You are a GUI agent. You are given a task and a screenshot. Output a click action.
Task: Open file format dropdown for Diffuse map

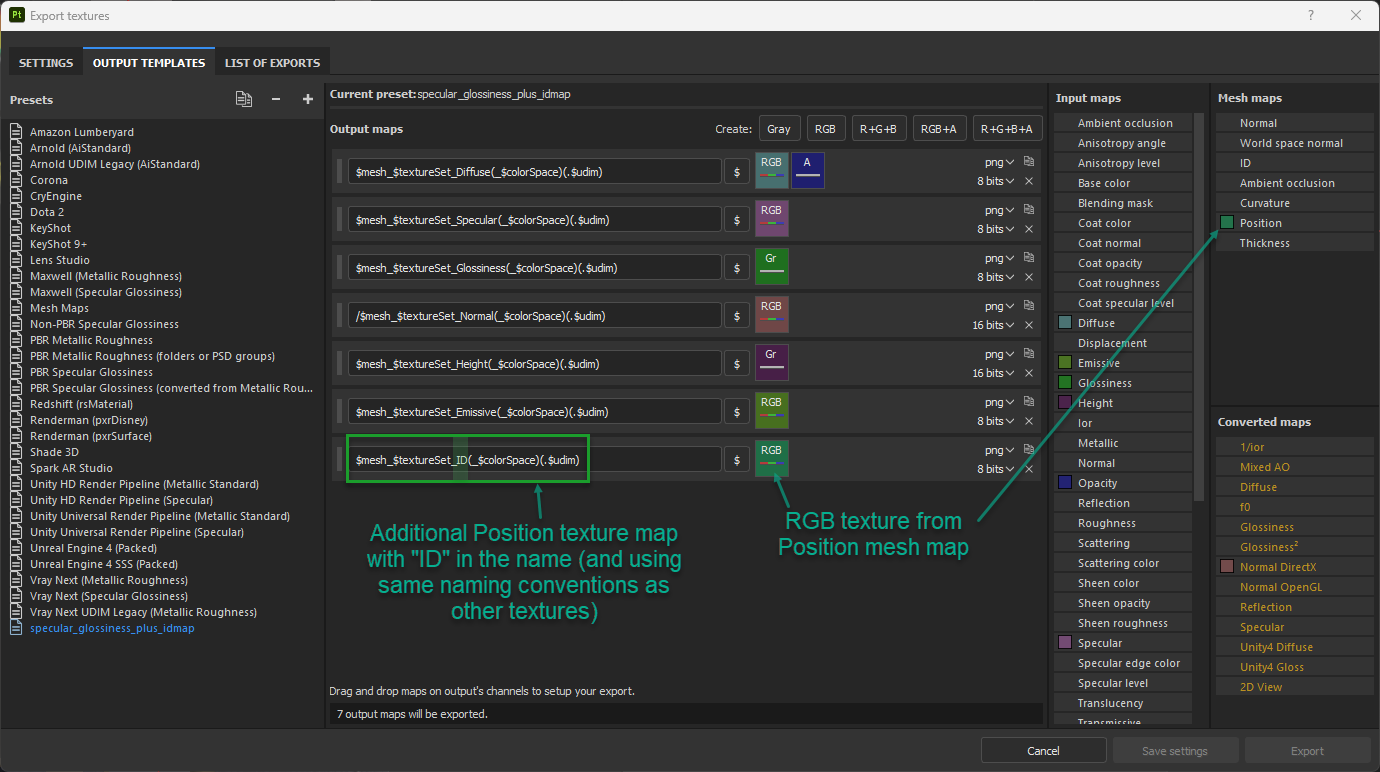999,162
